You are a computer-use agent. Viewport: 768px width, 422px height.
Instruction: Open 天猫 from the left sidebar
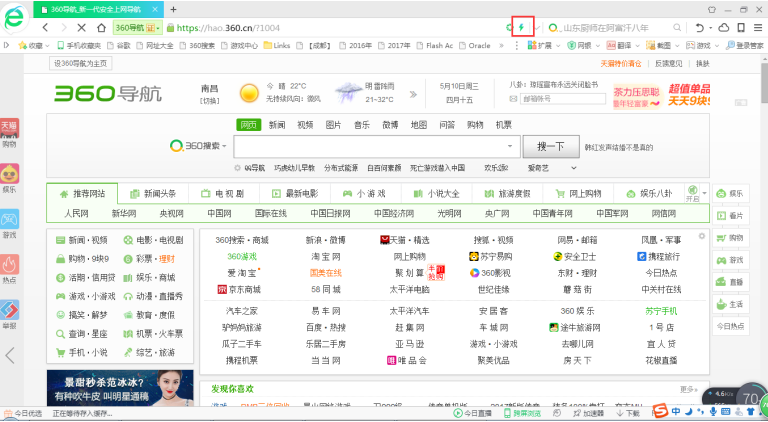(9, 132)
